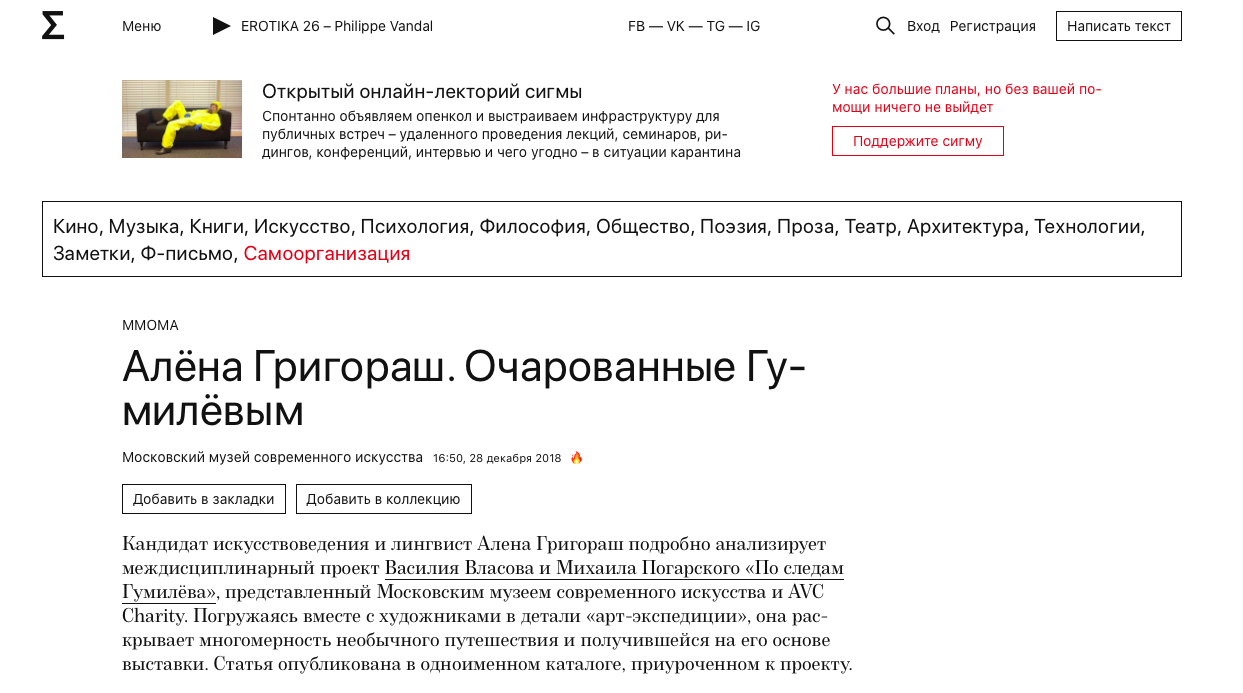Click the fire icon beside the date
Viewport: 1243px width, 693px height.
coord(576,458)
